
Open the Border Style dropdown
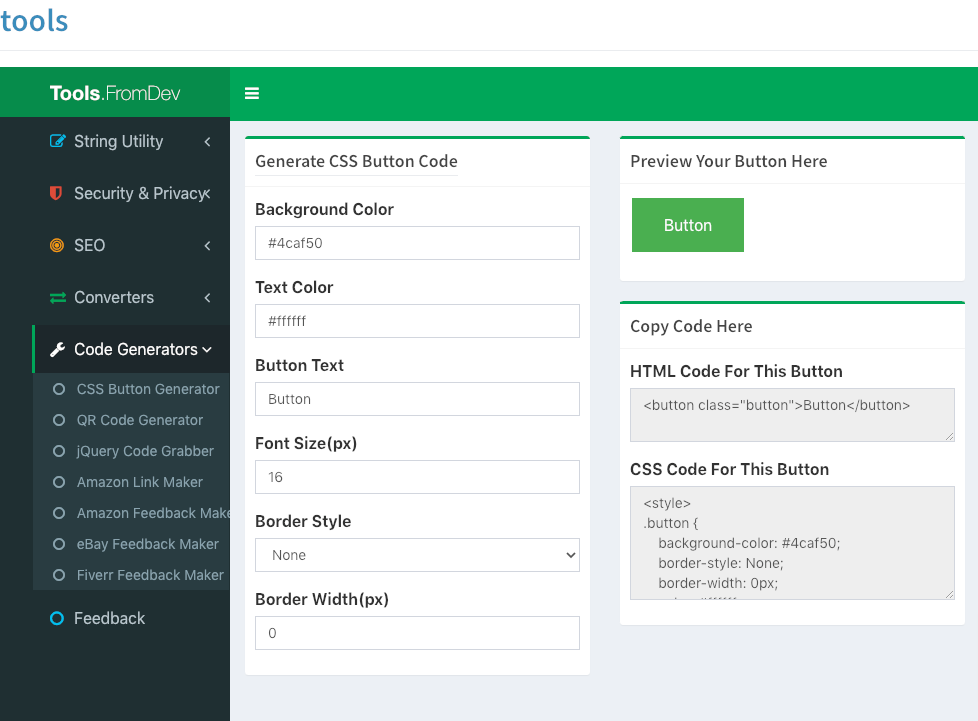[x=417, y=555]
